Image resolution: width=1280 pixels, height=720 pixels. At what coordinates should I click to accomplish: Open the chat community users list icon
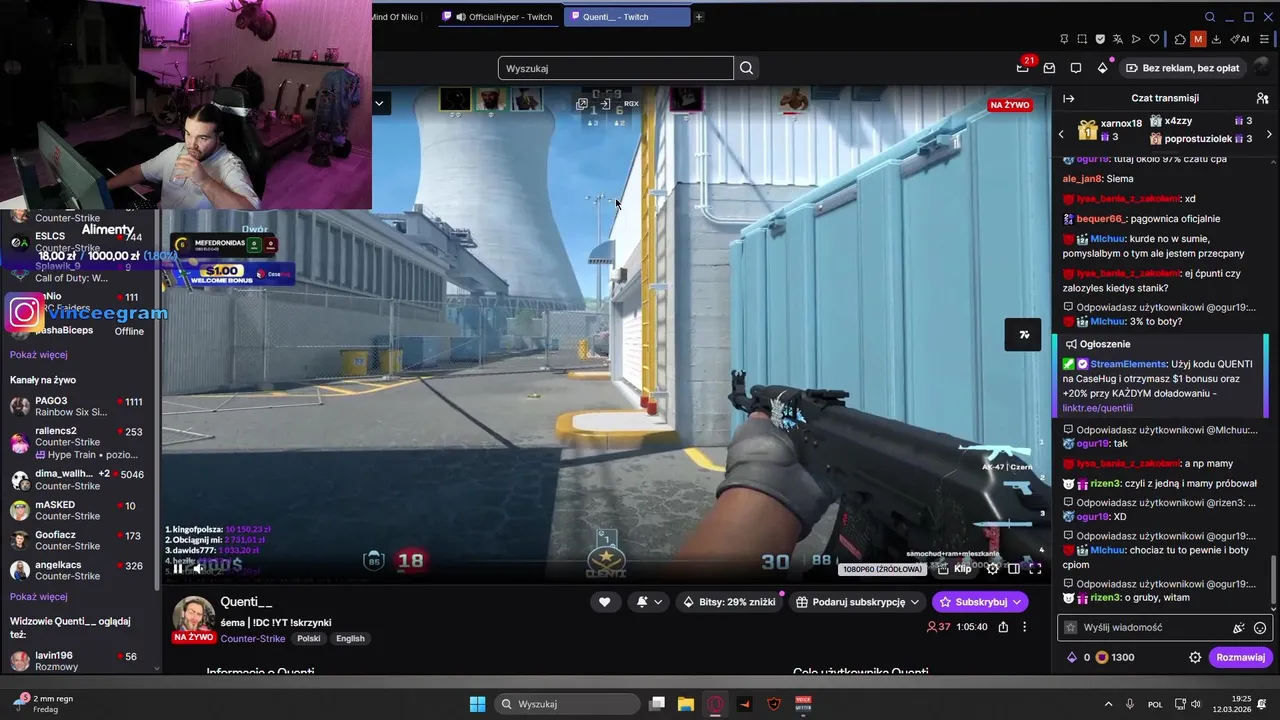pos(1263,98)
